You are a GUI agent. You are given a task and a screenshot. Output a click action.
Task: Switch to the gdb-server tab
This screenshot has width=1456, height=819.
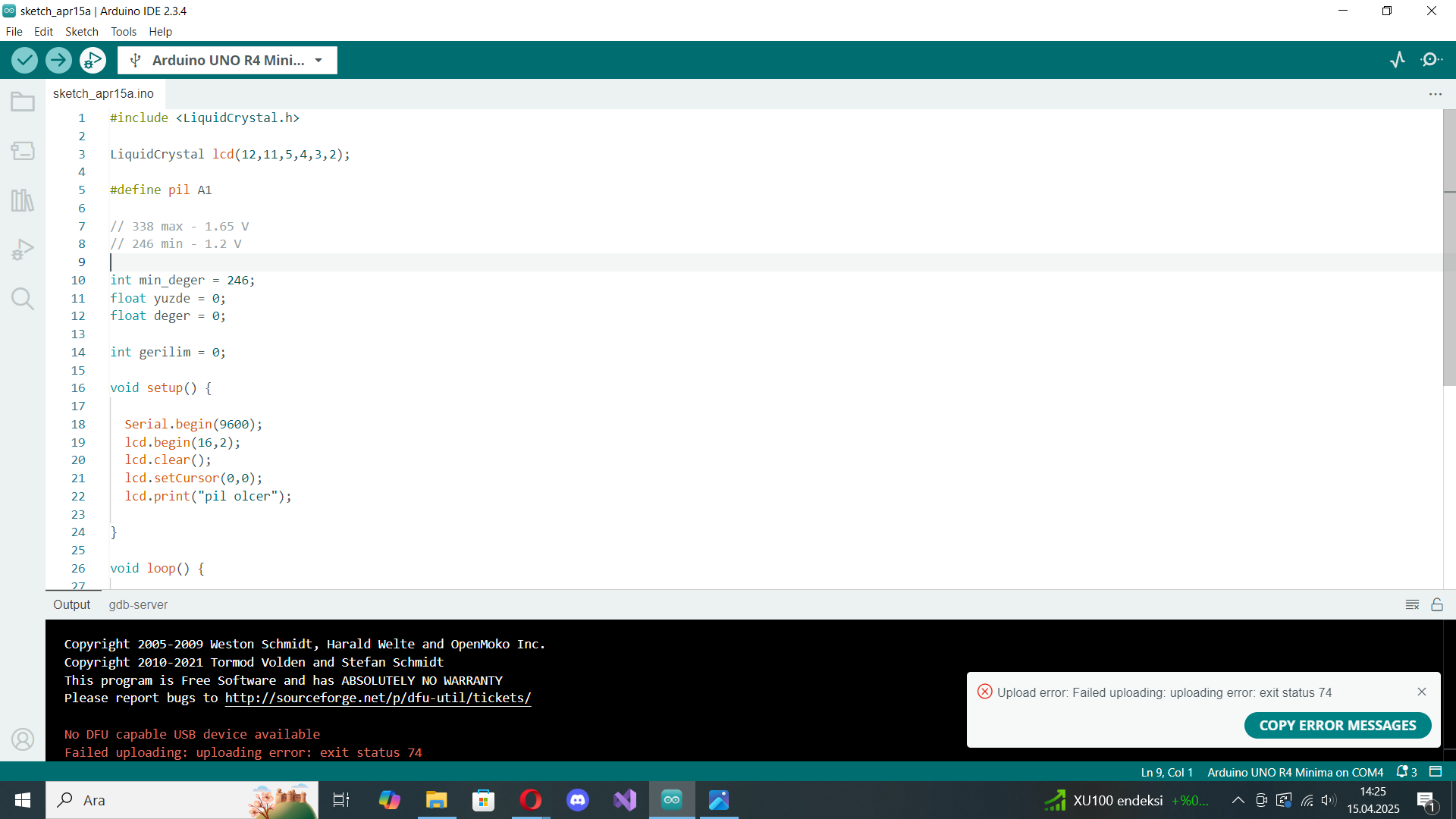click(x=138, y=604)
